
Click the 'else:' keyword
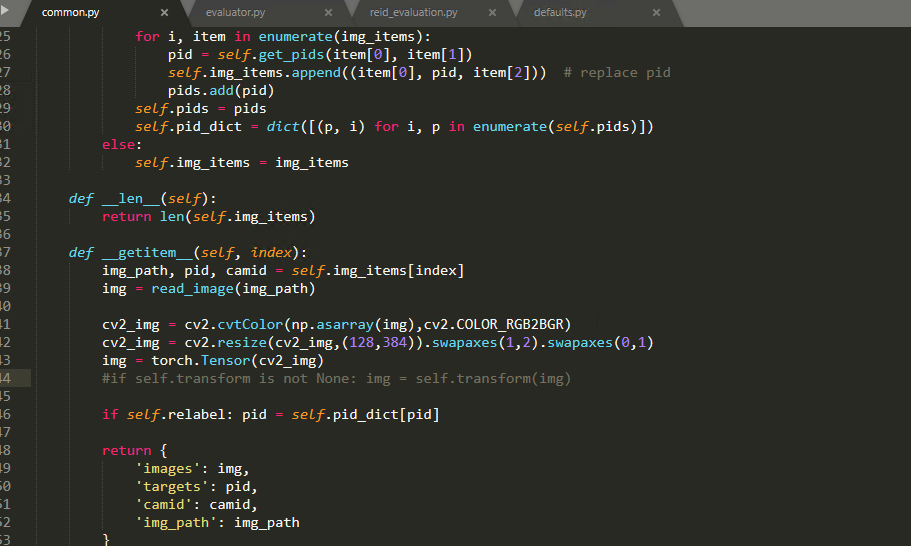pyautogui.click(x=122, y=145)
